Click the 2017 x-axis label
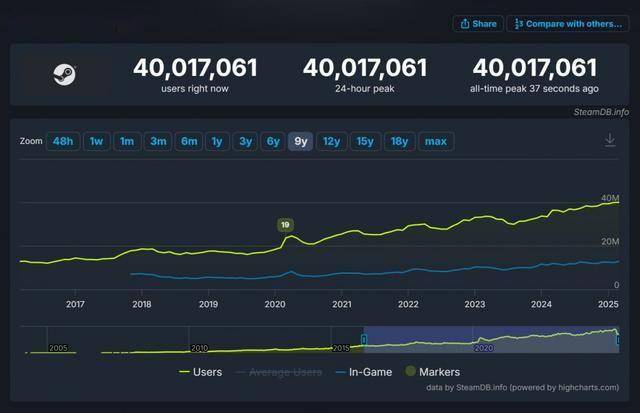 [75, 304]
